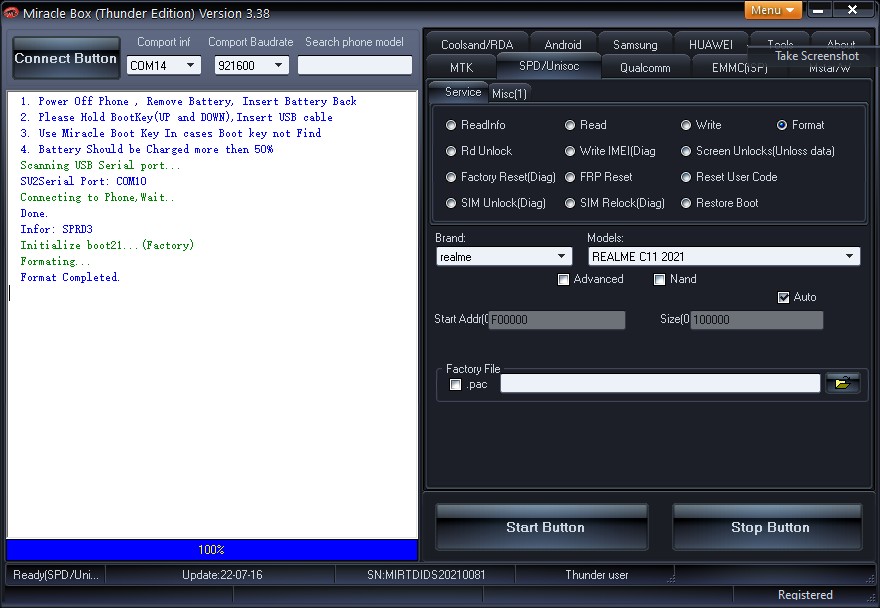Click the 'SU2Serial Port: COM10' log line

click(83, 181)
